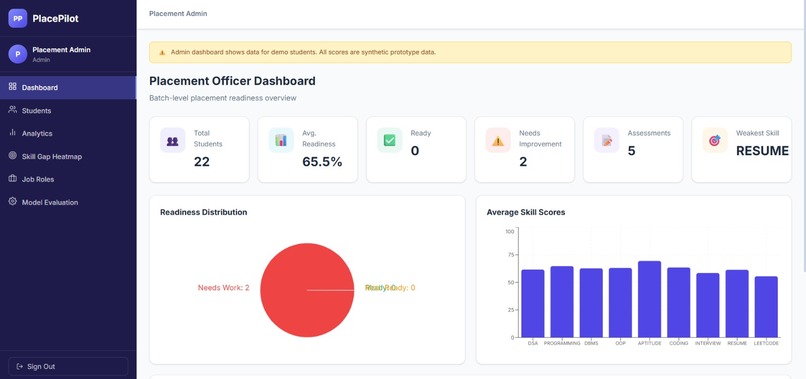The width and height of the screenshot is (806, 379).
Task: Click the Placement Officer Dashboard heading
Action: coord(232,81)
